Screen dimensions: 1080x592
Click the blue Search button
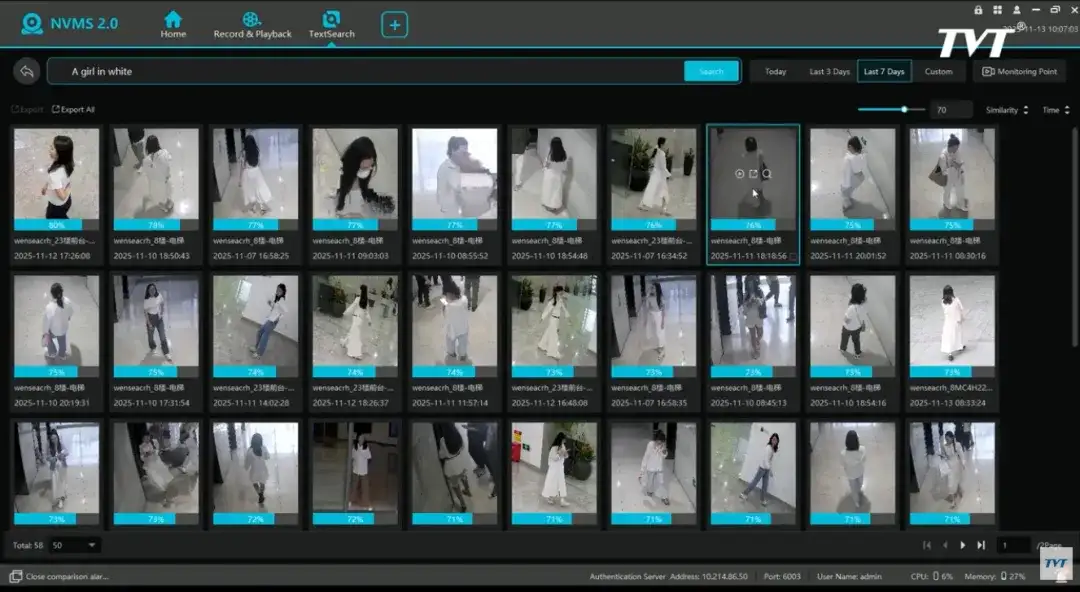click(x=711, y=71)
